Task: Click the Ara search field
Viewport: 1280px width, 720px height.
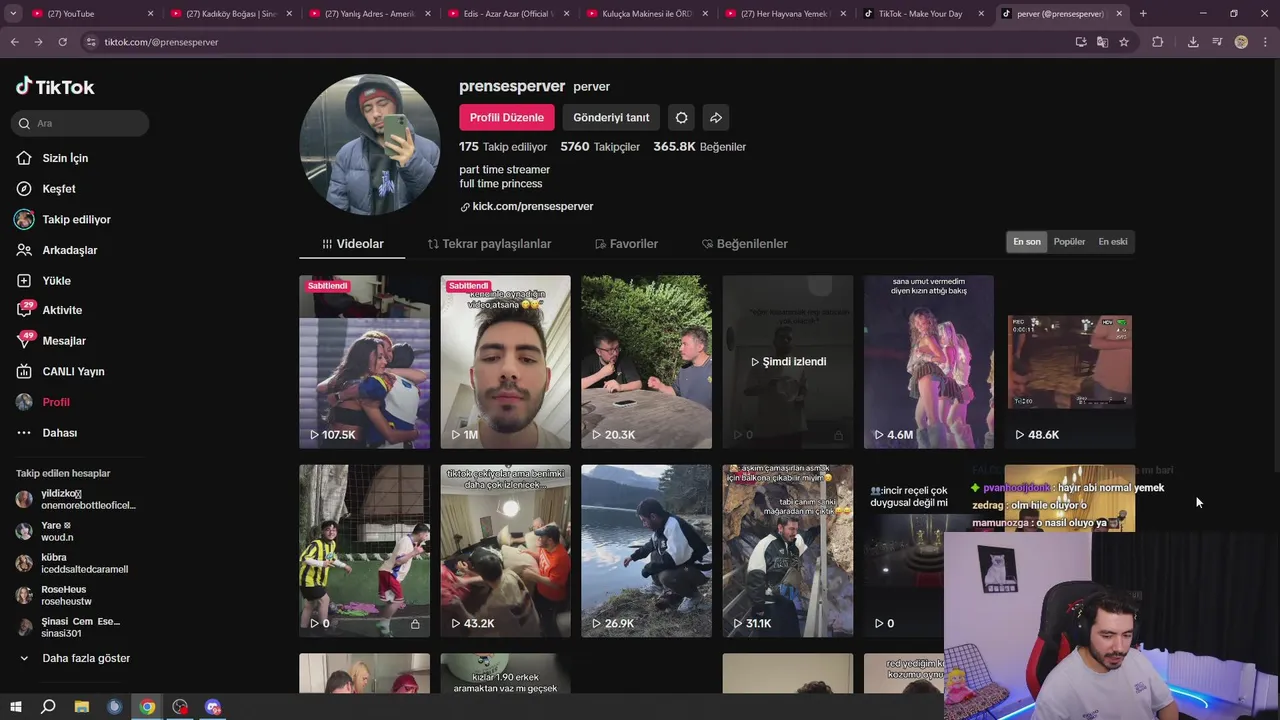Action: tap(81, 123)
